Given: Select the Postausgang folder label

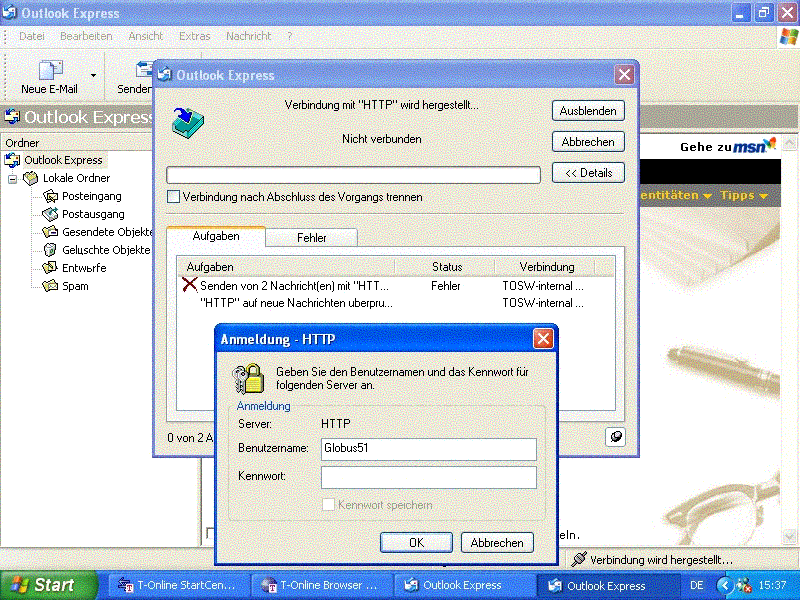Looking at the screenshot, I should point(93,214).
